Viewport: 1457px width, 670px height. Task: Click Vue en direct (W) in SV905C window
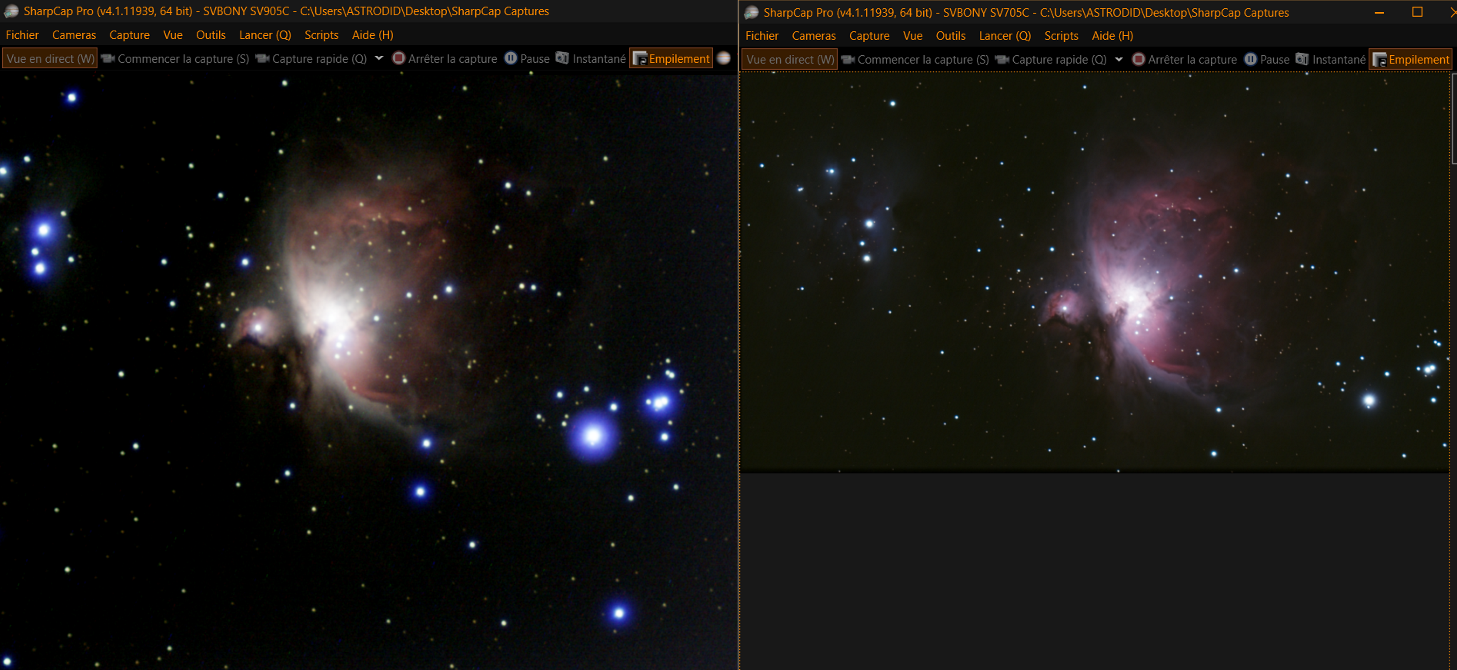pyautogui.click(x=50, y=59)
